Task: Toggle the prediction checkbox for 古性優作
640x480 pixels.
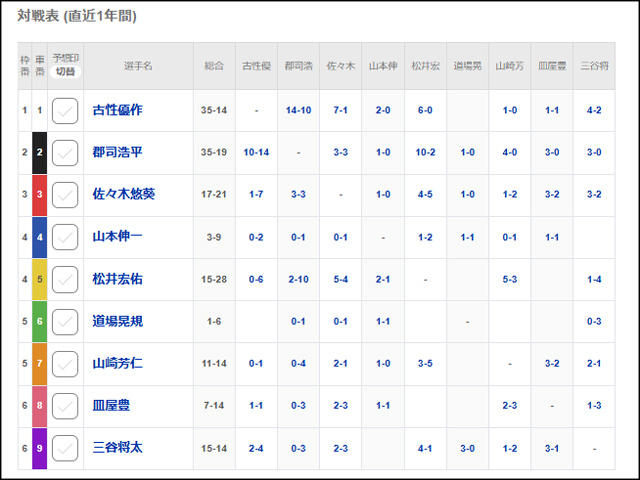Action: point(65,110)
